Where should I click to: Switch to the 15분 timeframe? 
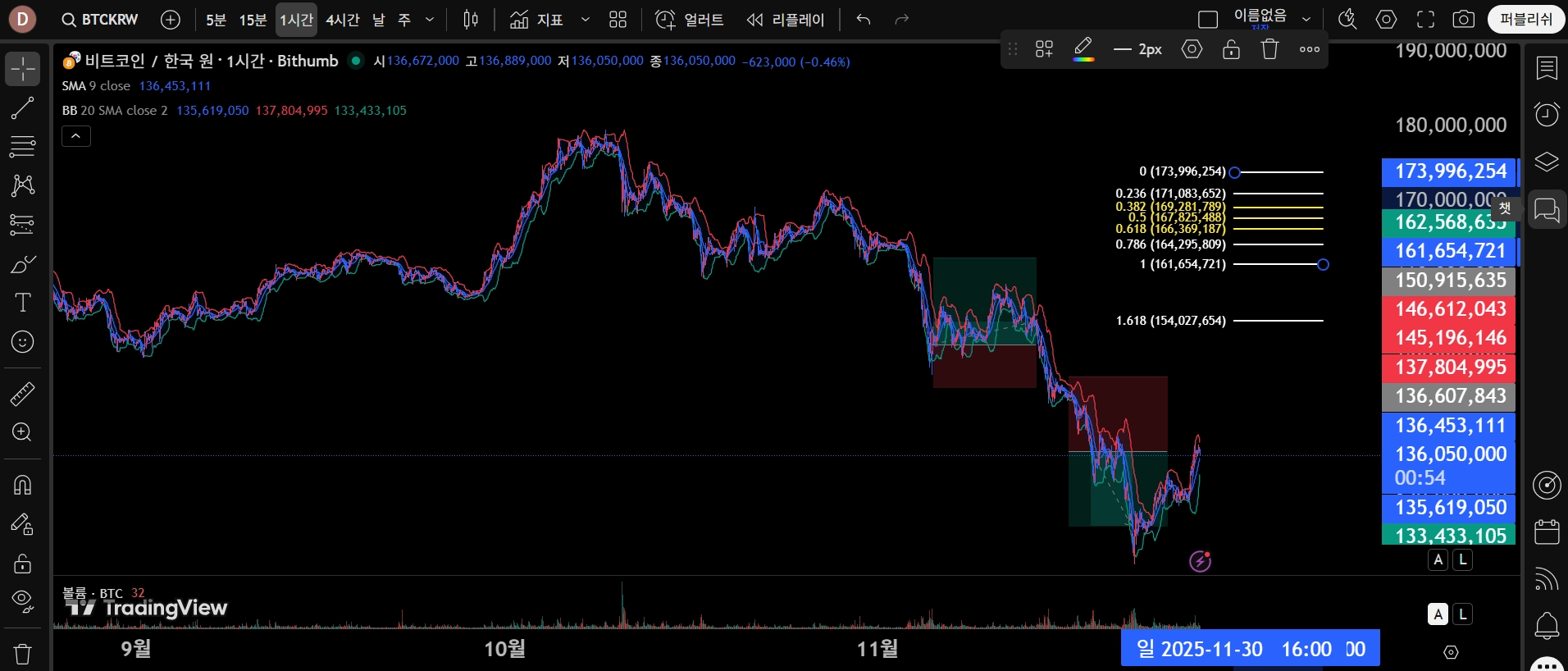[253, 20]
